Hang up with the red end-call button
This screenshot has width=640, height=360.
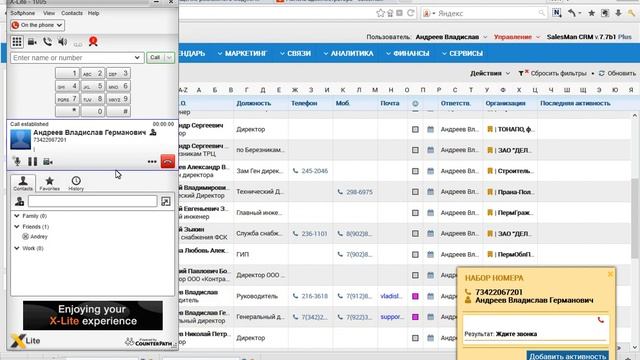point(167,162)
